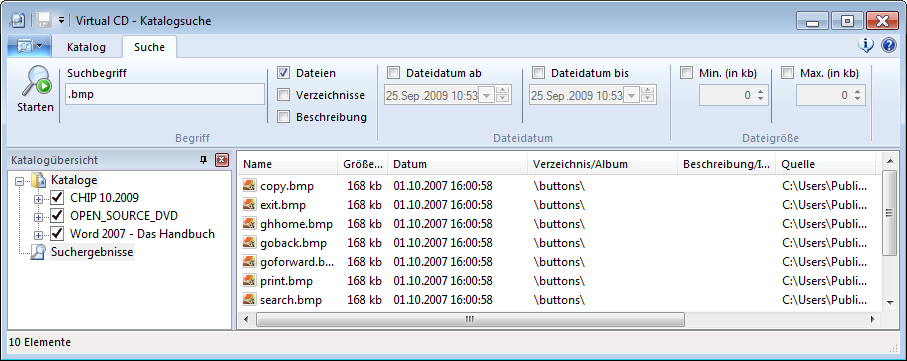Screen dimensions: 907x361
Task: Click the print.bmp file icon
Action: tap(249, 281)
